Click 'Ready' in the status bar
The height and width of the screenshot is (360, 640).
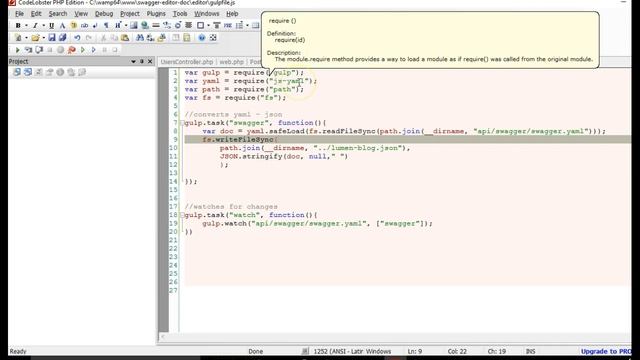tap(18, 351)
